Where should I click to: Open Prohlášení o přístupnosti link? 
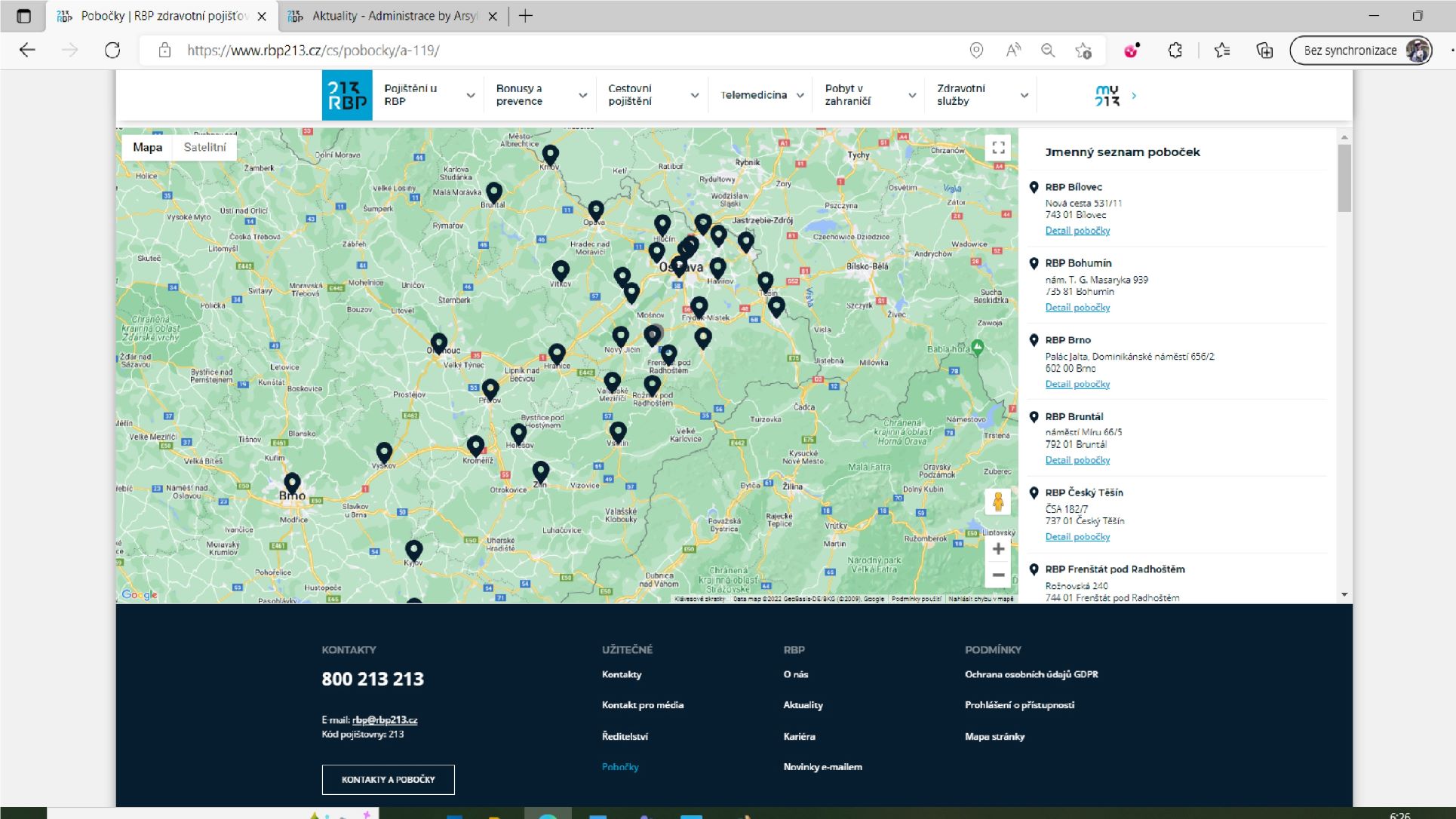point(1019,705)
